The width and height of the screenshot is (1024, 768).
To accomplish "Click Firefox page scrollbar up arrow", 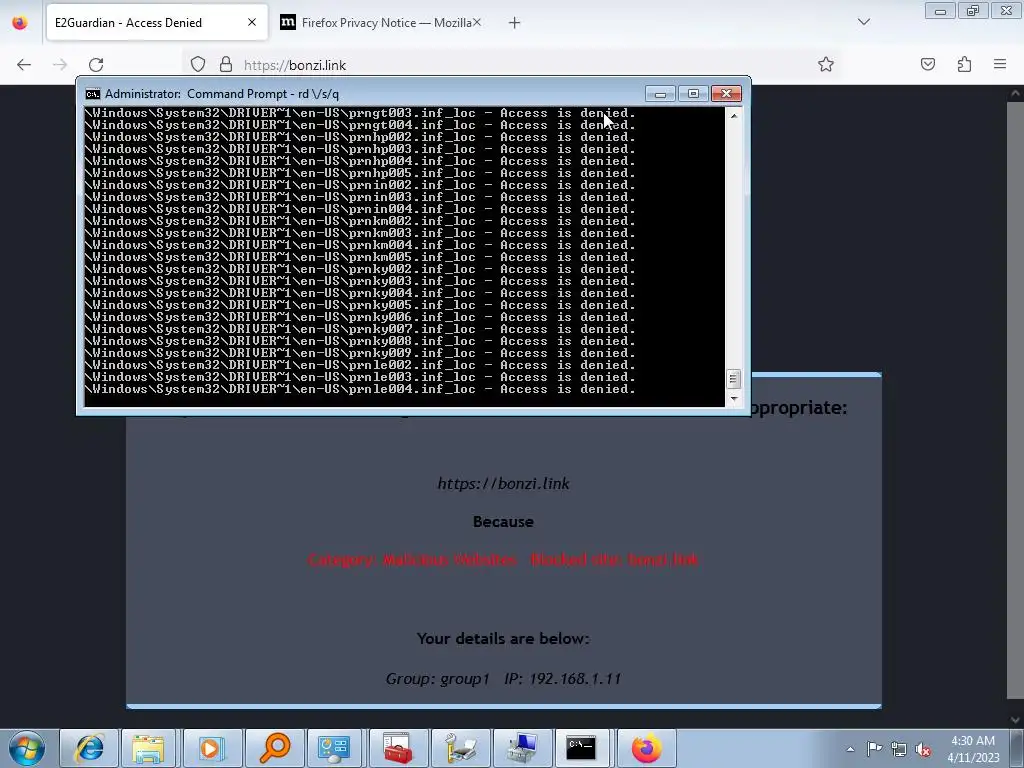I will (1016, 93).
